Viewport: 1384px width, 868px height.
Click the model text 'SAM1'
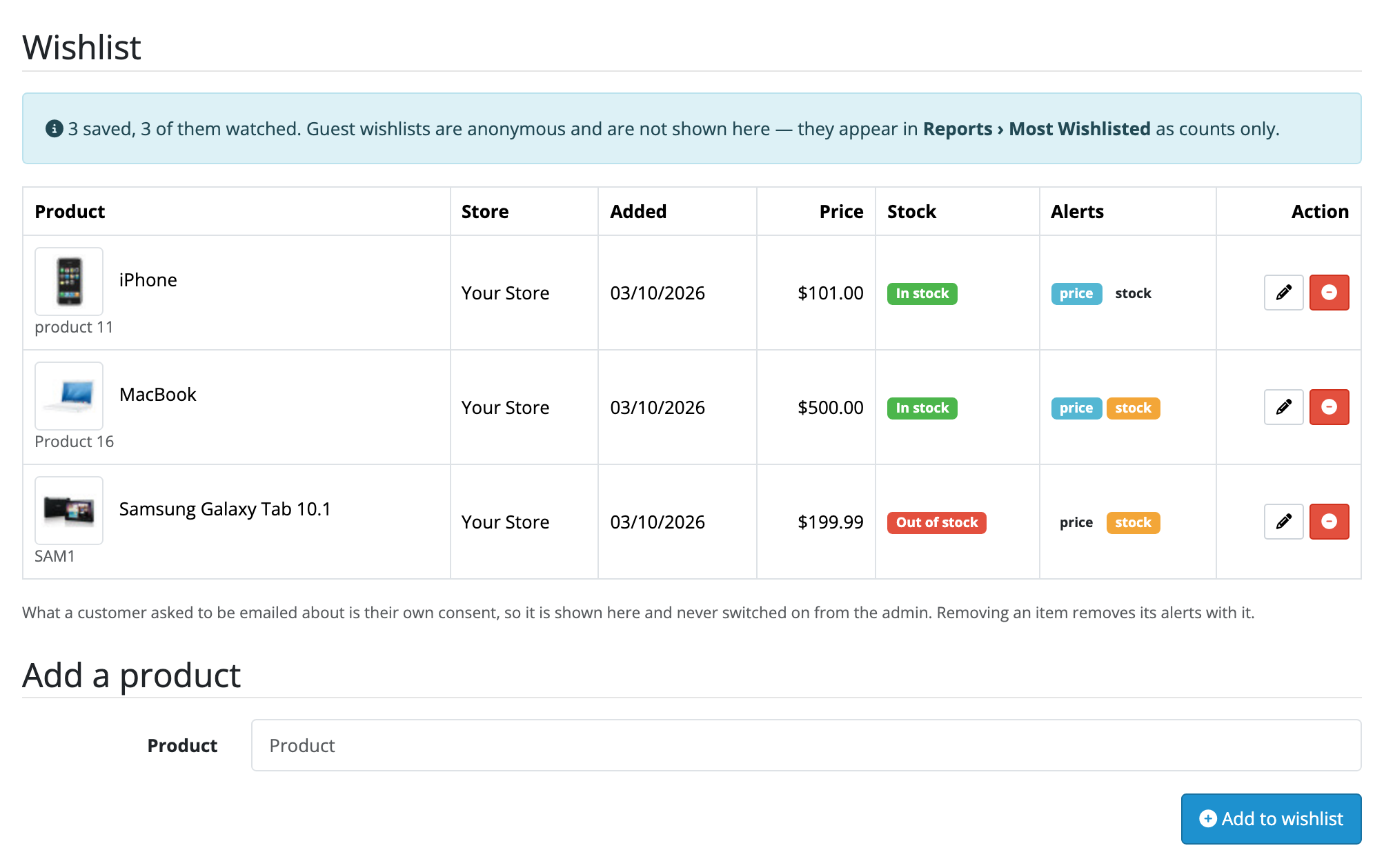(x=55, y=556)
